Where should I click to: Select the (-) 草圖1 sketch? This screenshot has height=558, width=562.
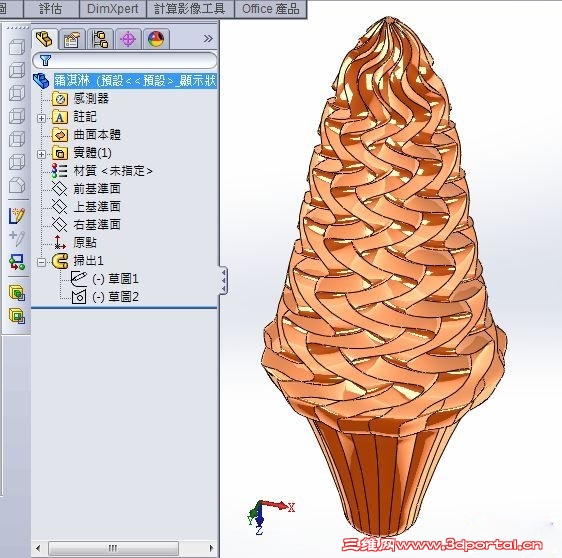pyautogui.click(x=115, y=279)
